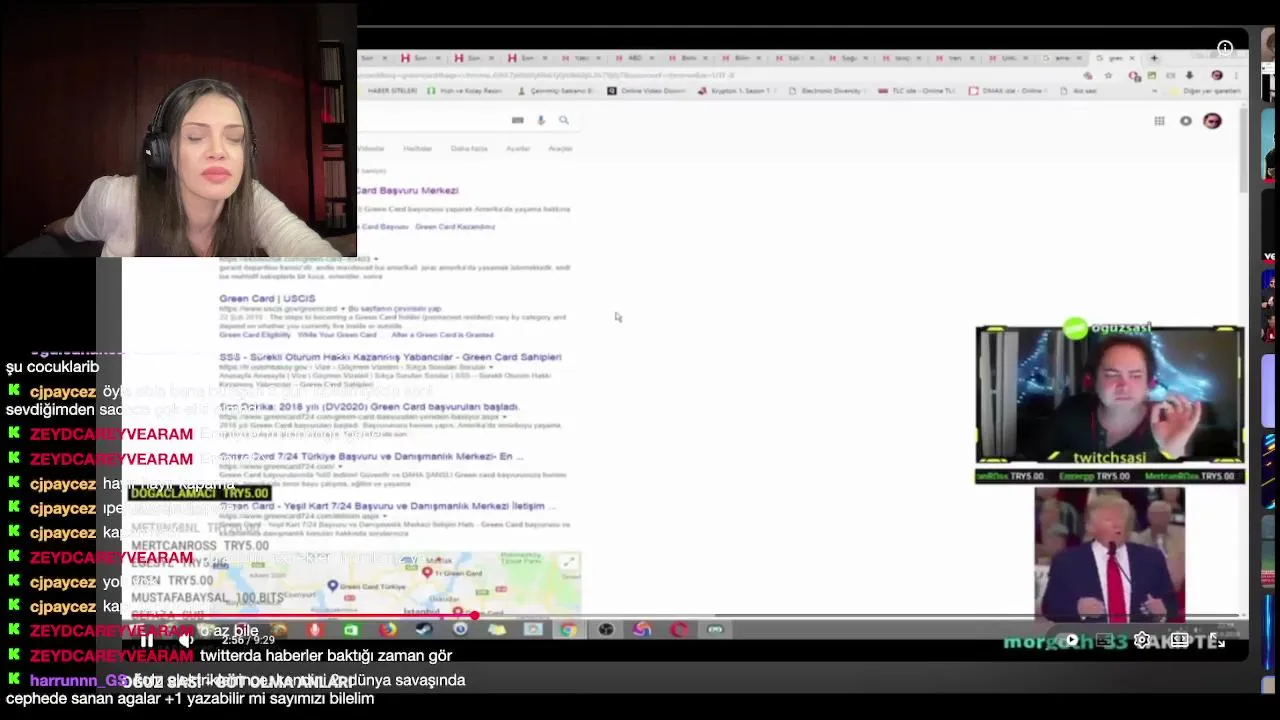Open Google notifications icon
The height and width of the screenshot is (720, 1280).
[1186, 121]
